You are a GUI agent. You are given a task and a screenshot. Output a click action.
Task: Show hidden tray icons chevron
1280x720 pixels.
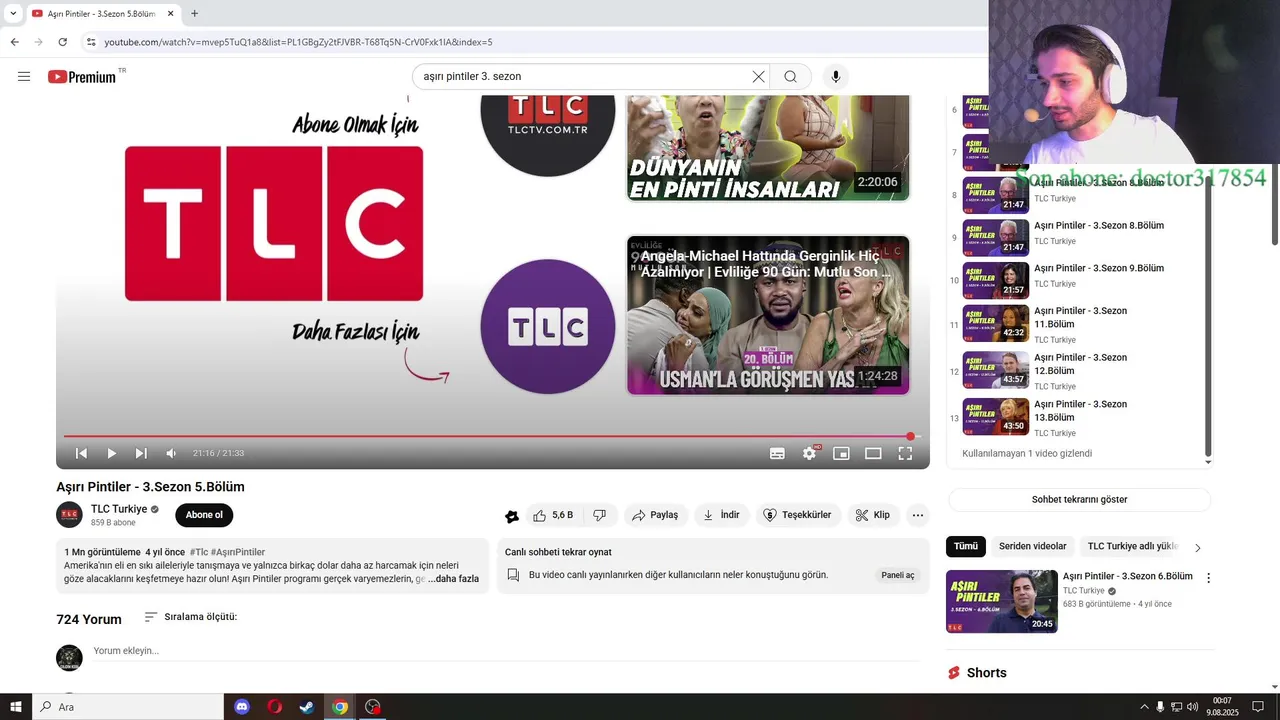point(1144,707)
